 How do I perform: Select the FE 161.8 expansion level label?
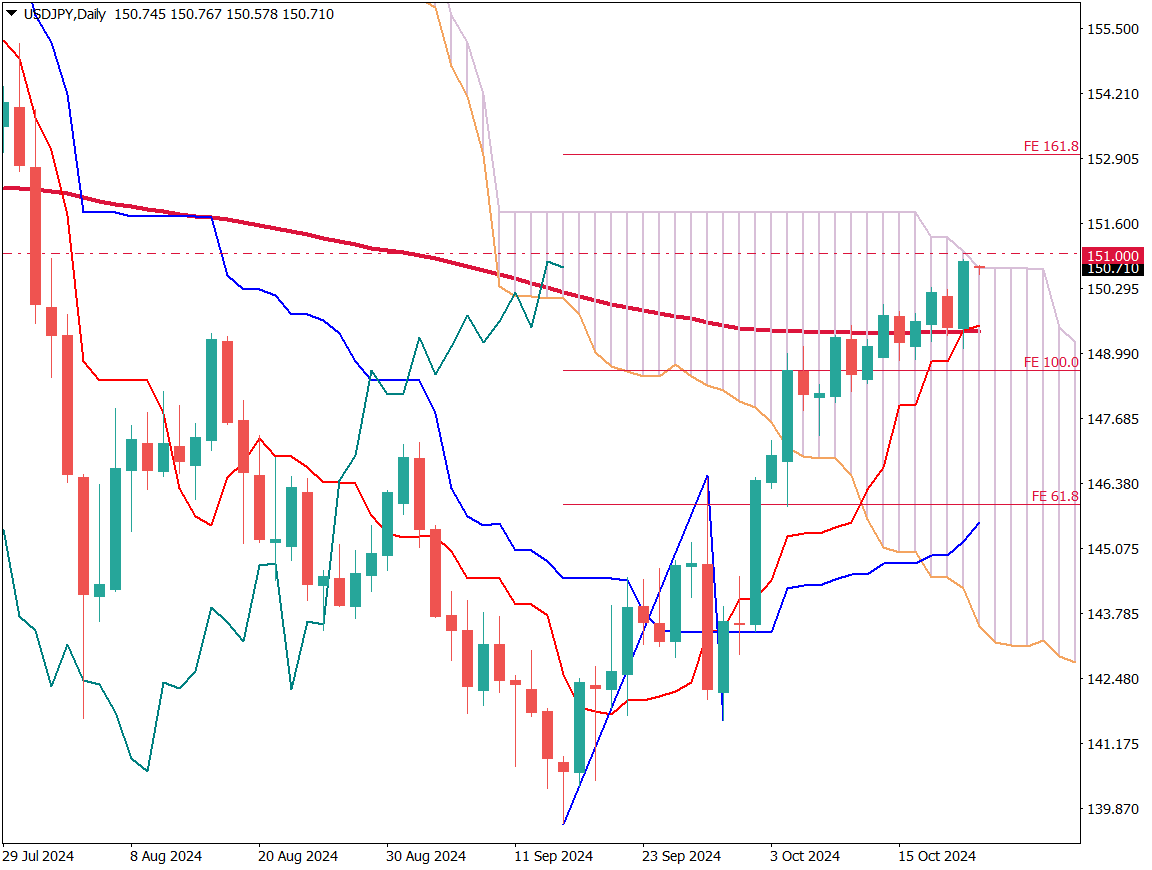1051,146
